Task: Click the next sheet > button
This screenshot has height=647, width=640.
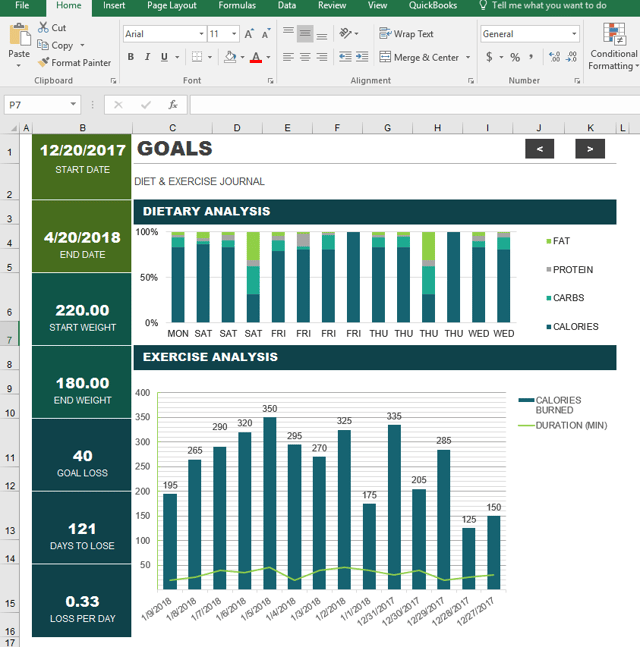Action: pos(590,149)
